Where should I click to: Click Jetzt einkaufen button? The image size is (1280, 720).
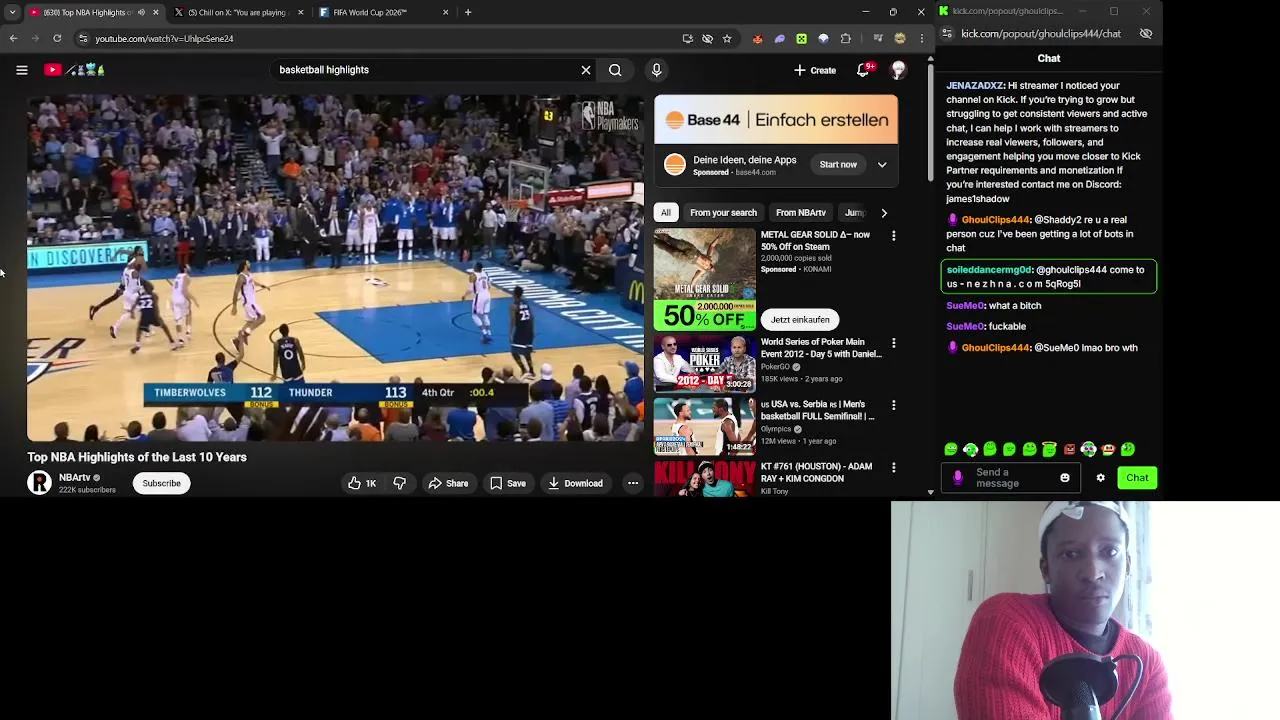800,320
